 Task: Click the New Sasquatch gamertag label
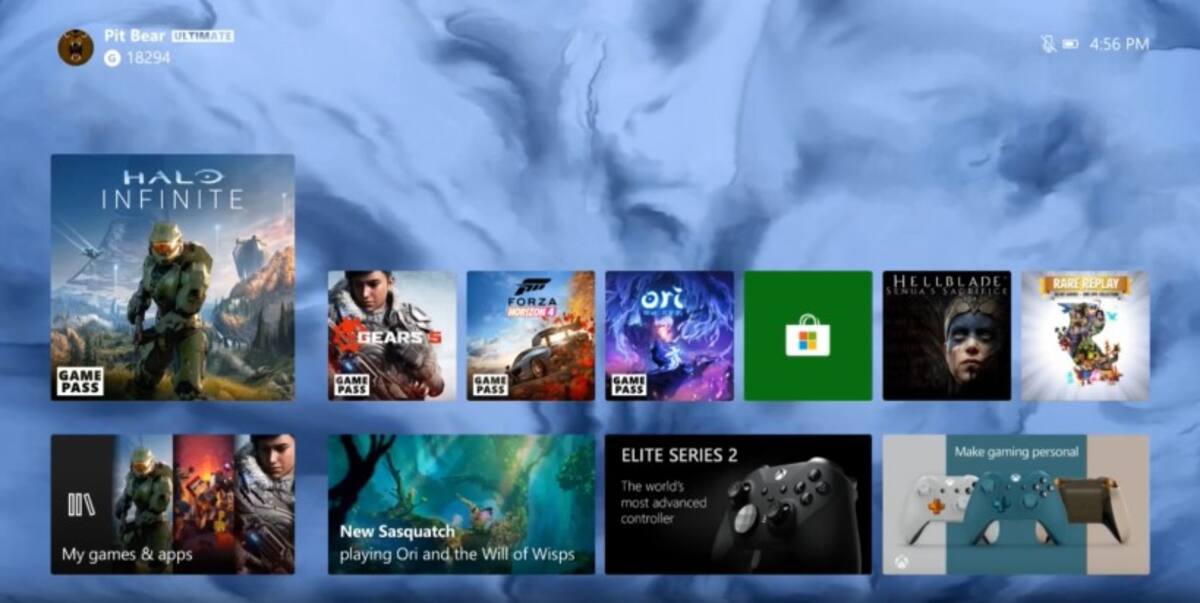(397, 532)
